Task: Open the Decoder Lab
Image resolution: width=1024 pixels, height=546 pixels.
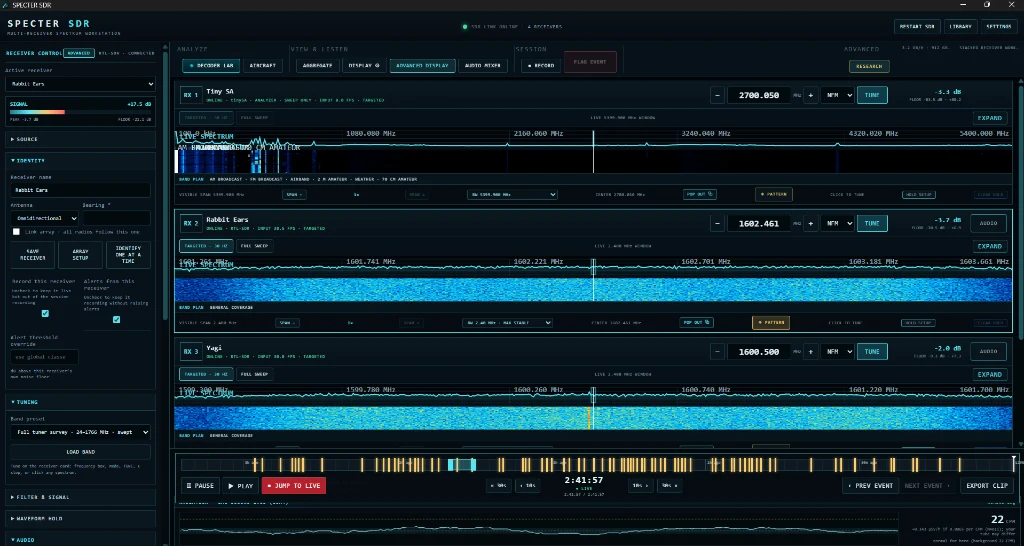Action: (x=211, y=66)
